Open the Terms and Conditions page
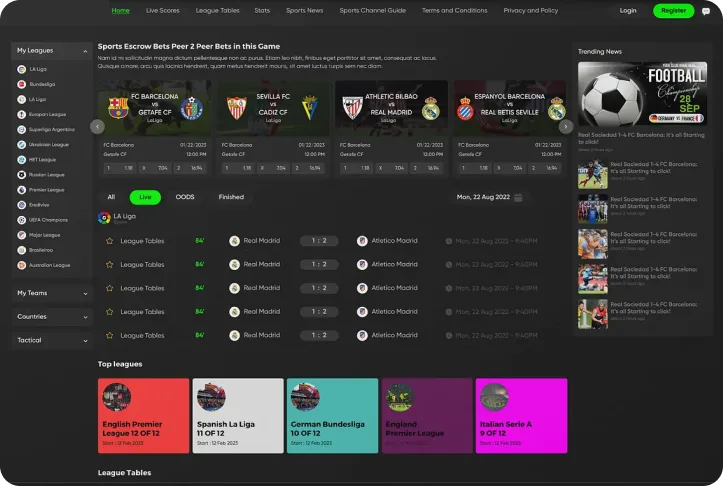 (455, 11)
